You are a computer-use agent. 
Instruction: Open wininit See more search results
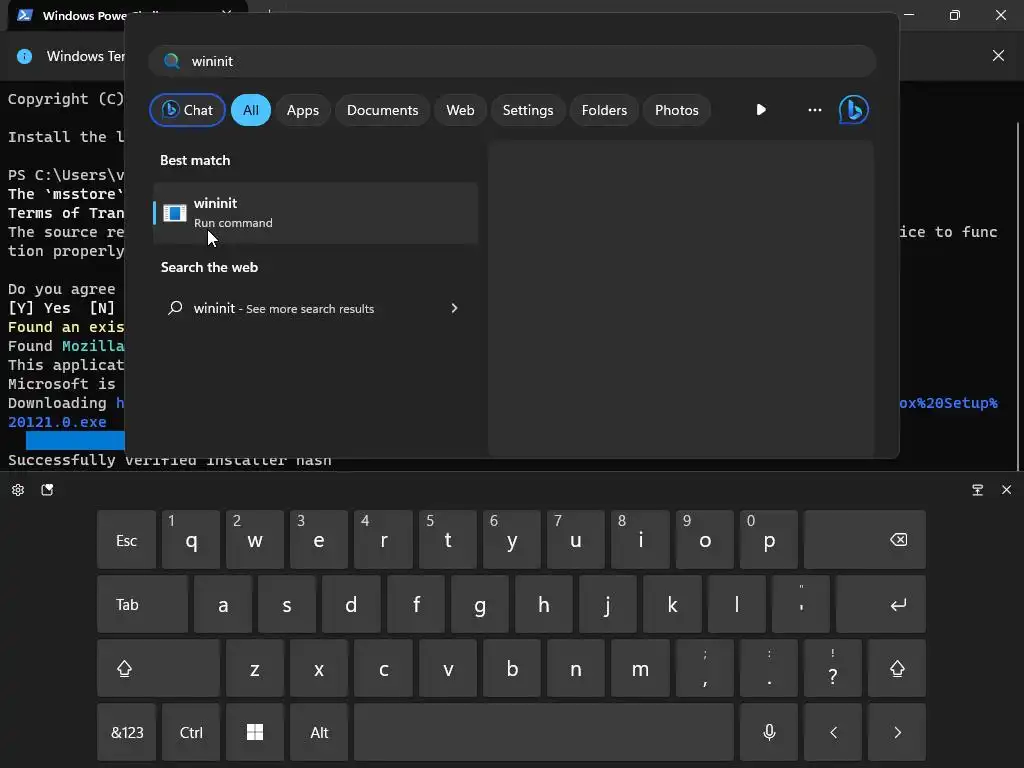315,308
